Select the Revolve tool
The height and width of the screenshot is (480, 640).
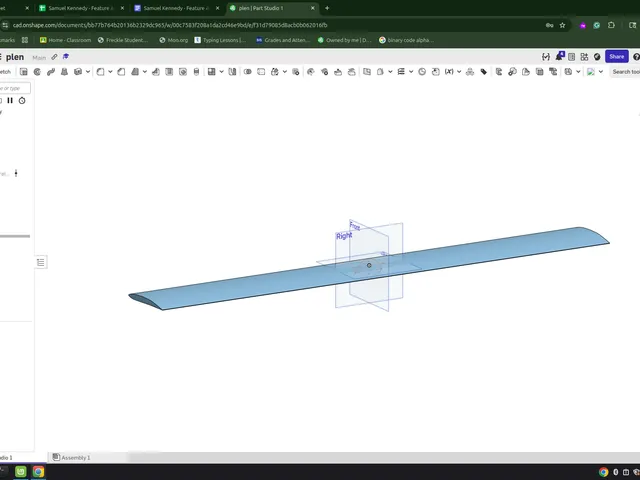[37, 72]
